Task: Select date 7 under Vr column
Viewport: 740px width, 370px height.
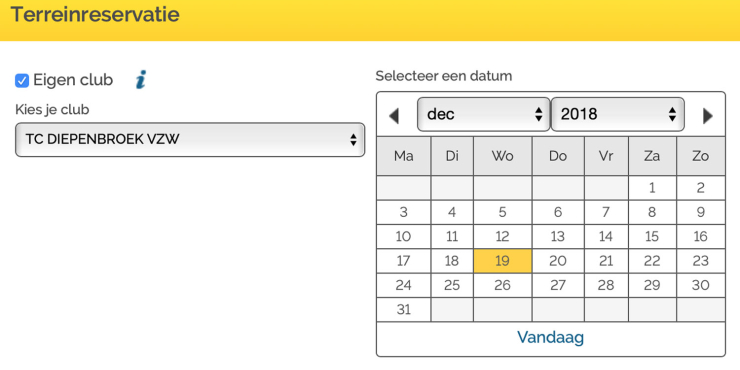Action: coord(606,212)
